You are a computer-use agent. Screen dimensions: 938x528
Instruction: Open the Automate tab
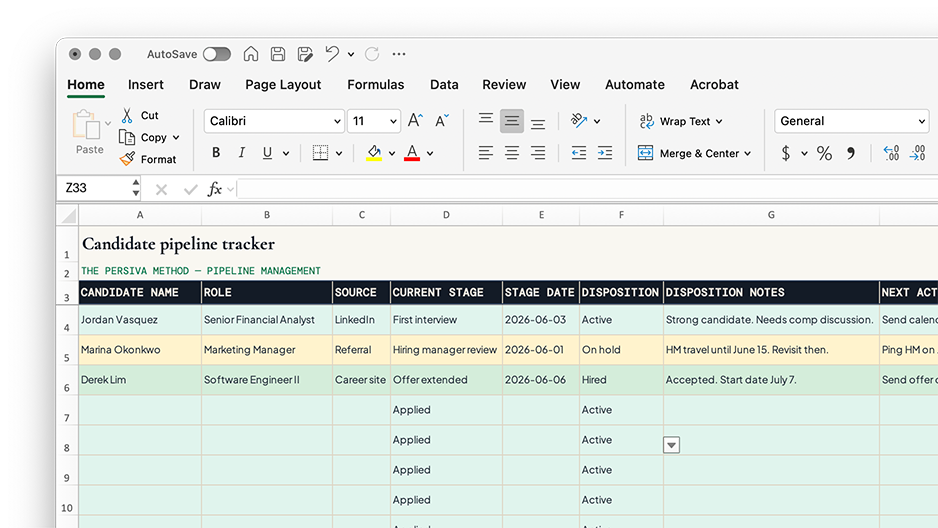tap(635, 85)
